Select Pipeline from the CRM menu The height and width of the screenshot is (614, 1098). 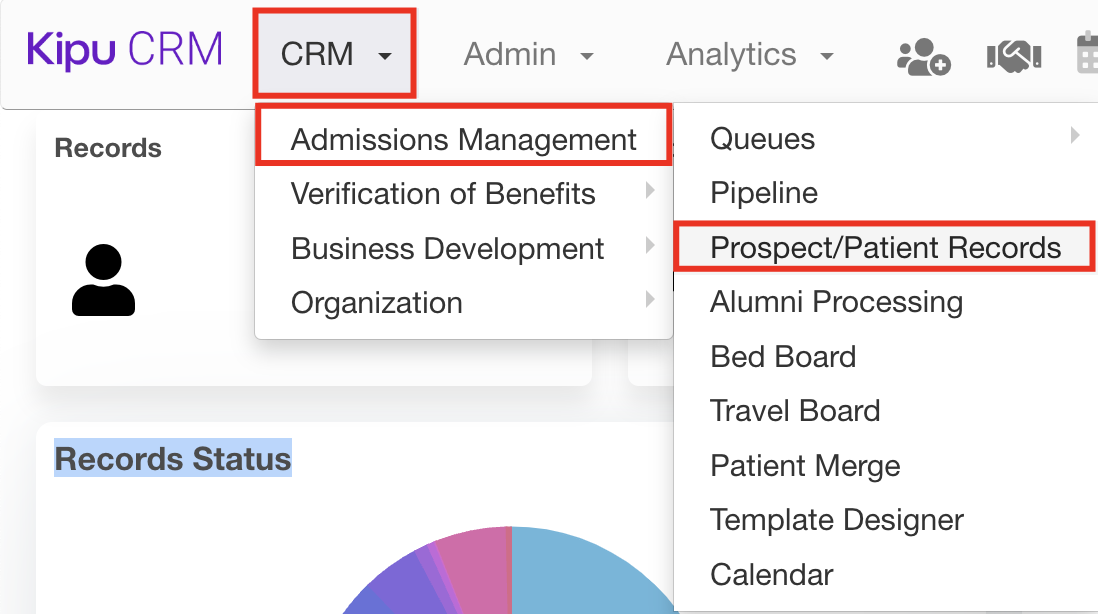763,192
